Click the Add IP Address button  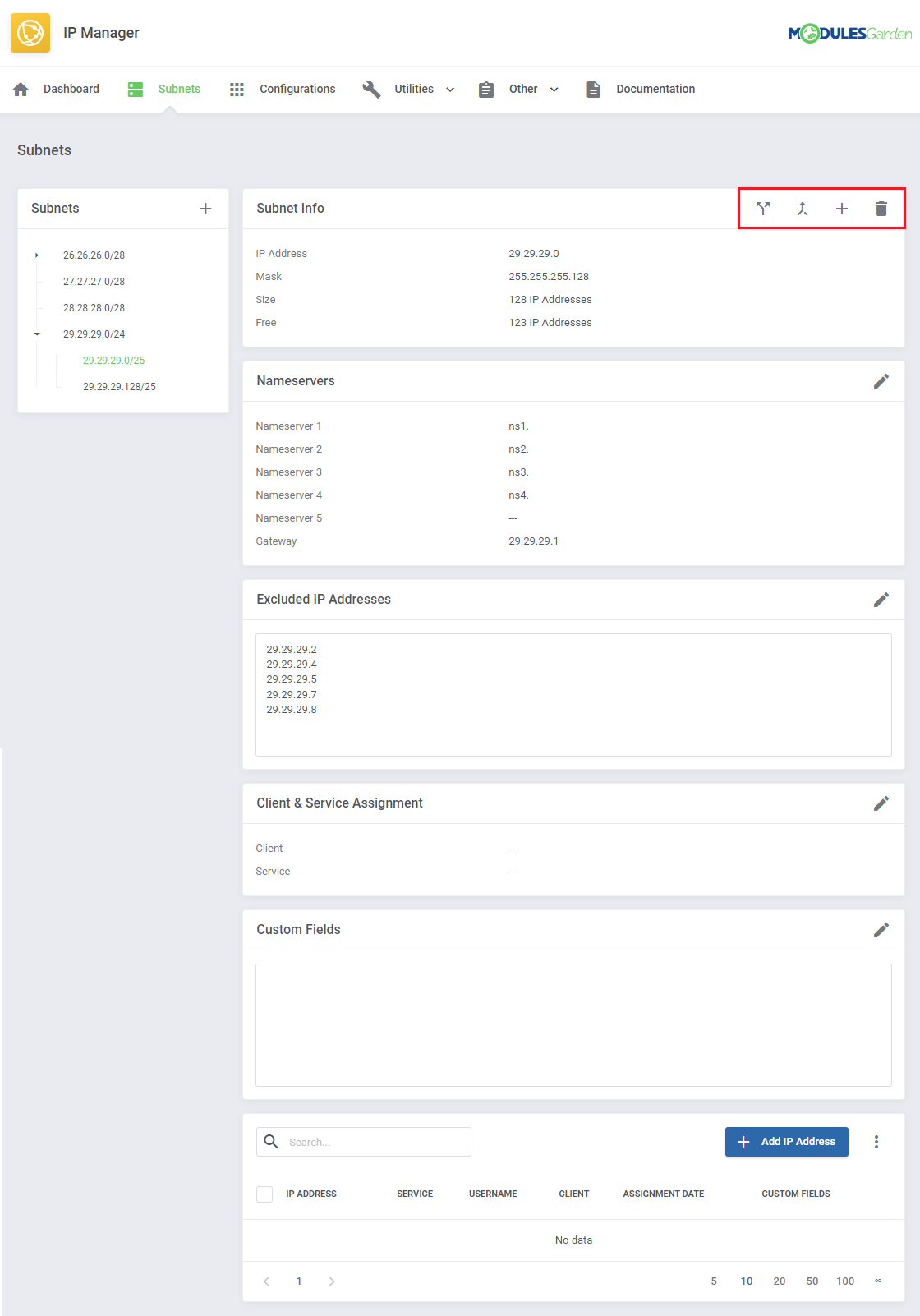787,1142
